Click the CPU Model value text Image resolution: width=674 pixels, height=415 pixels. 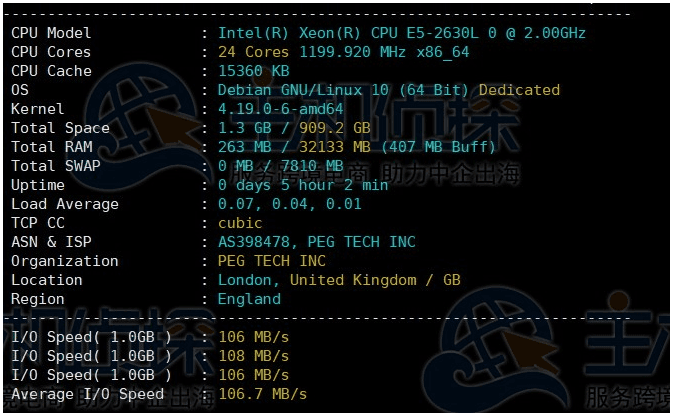point(402,33)
